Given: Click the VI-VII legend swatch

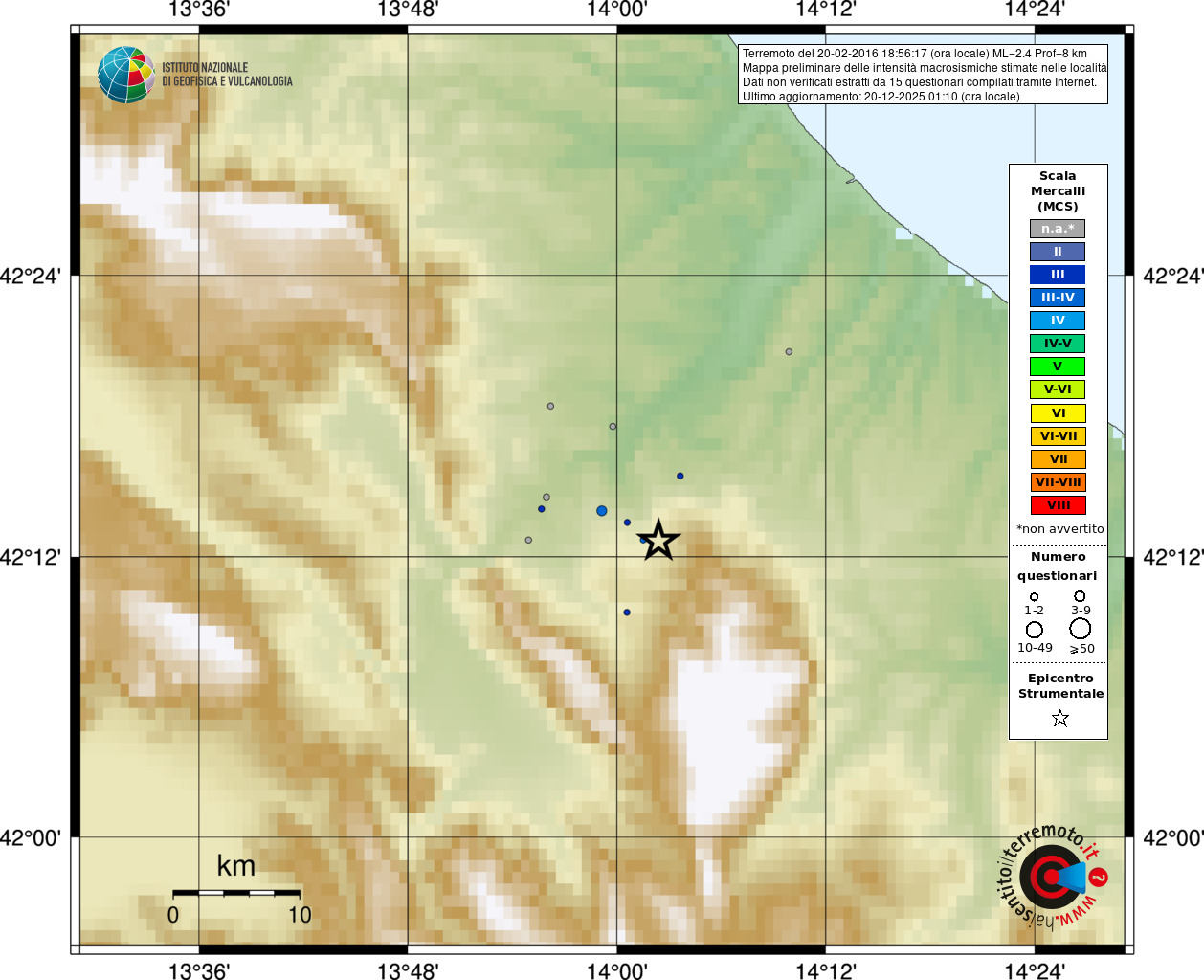Looking at the screenshot, I should [x=1058, y=436].
